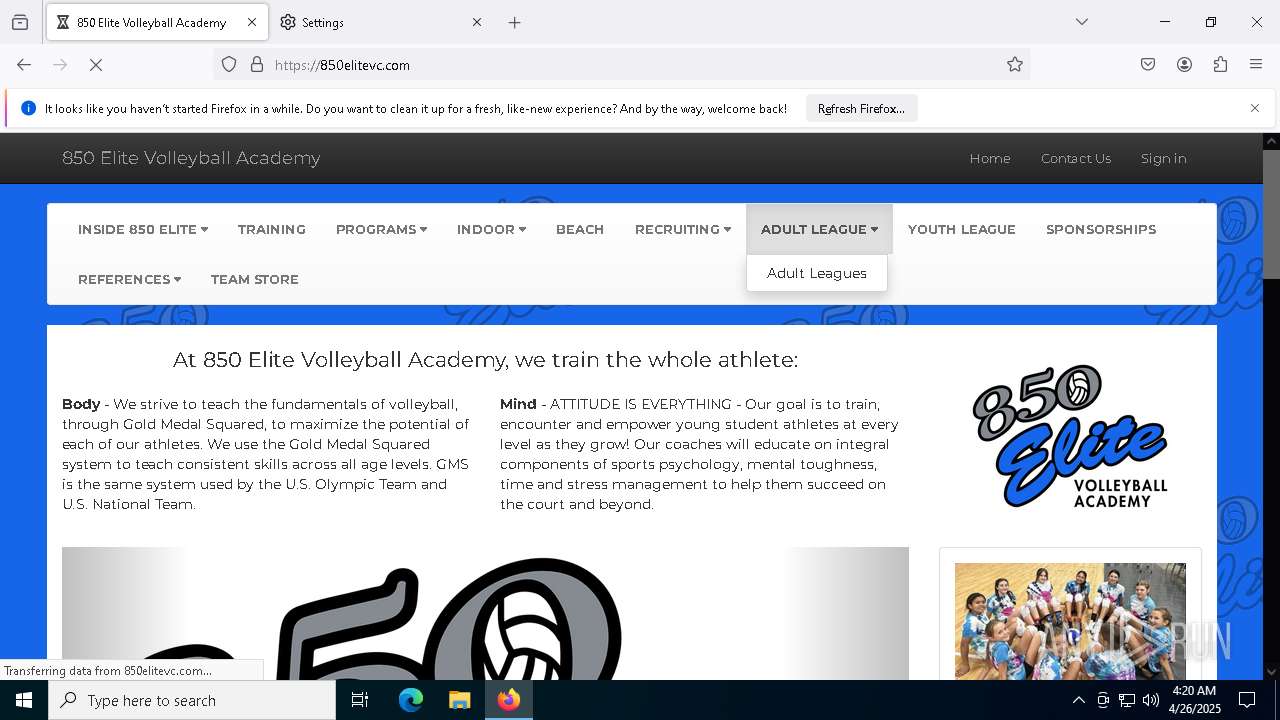Open Firefox application hamburger menu
The width and height of the screenshot is (1280, 720).
click(x=1256, y=65)
